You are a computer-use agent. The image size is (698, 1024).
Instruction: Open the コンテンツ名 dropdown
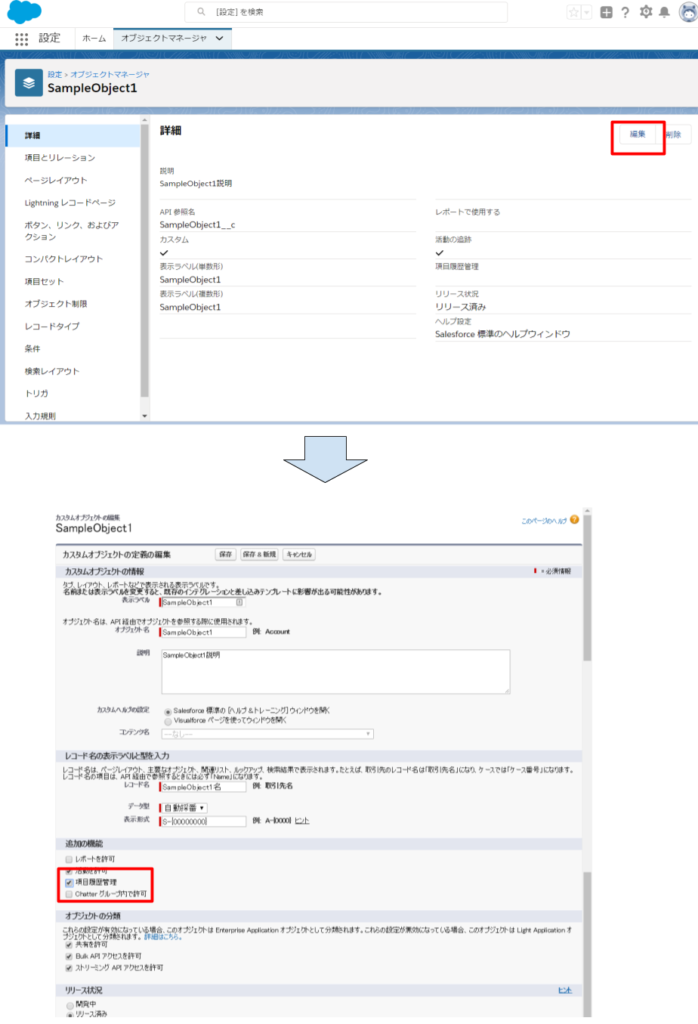coord(267,734)
